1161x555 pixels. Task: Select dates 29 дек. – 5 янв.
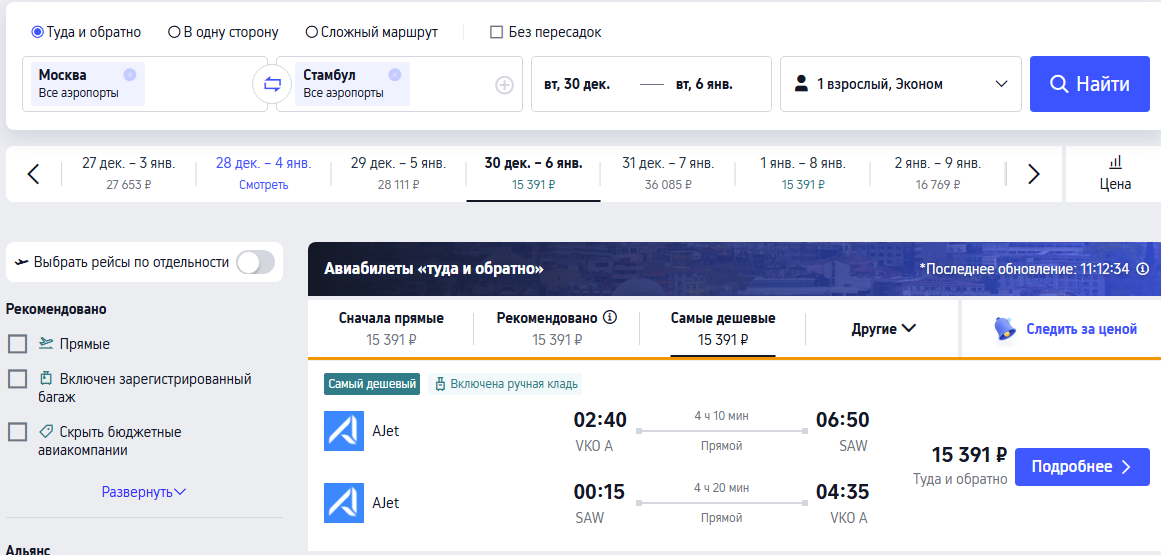coord(398,173)
